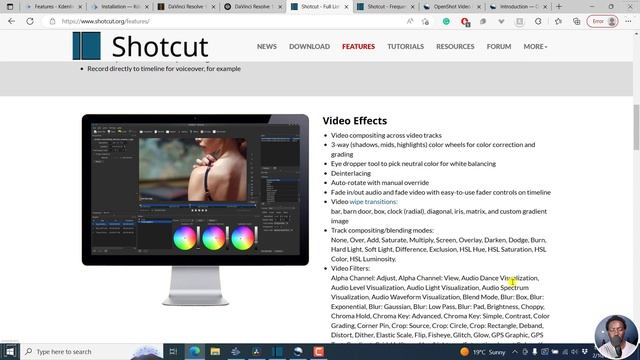640x360 pixels.
Task: Open Read aloud icon in address bar
Action: (410, 21)
